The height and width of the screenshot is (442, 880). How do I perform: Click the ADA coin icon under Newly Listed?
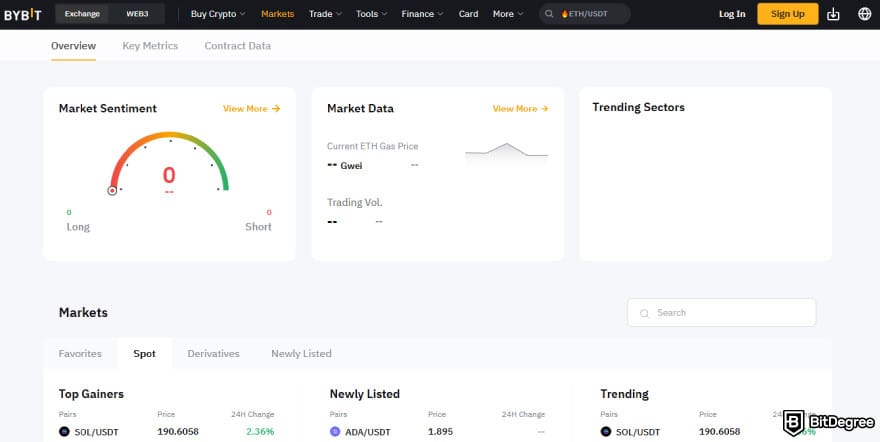335,432
